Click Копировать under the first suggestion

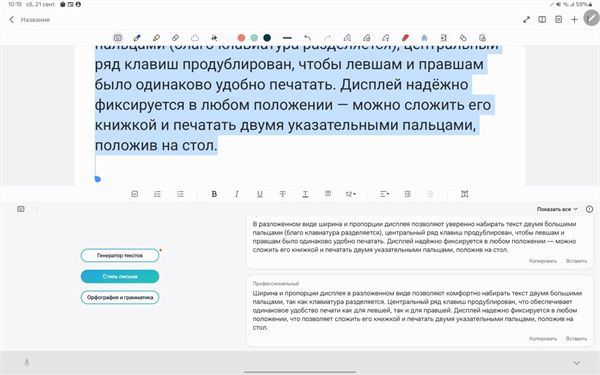(543, 261)
